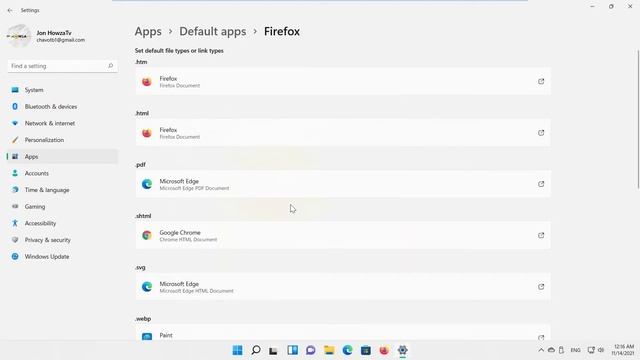
Task: Open Bluetooth & devices category
Action: [x=62, y=107]
